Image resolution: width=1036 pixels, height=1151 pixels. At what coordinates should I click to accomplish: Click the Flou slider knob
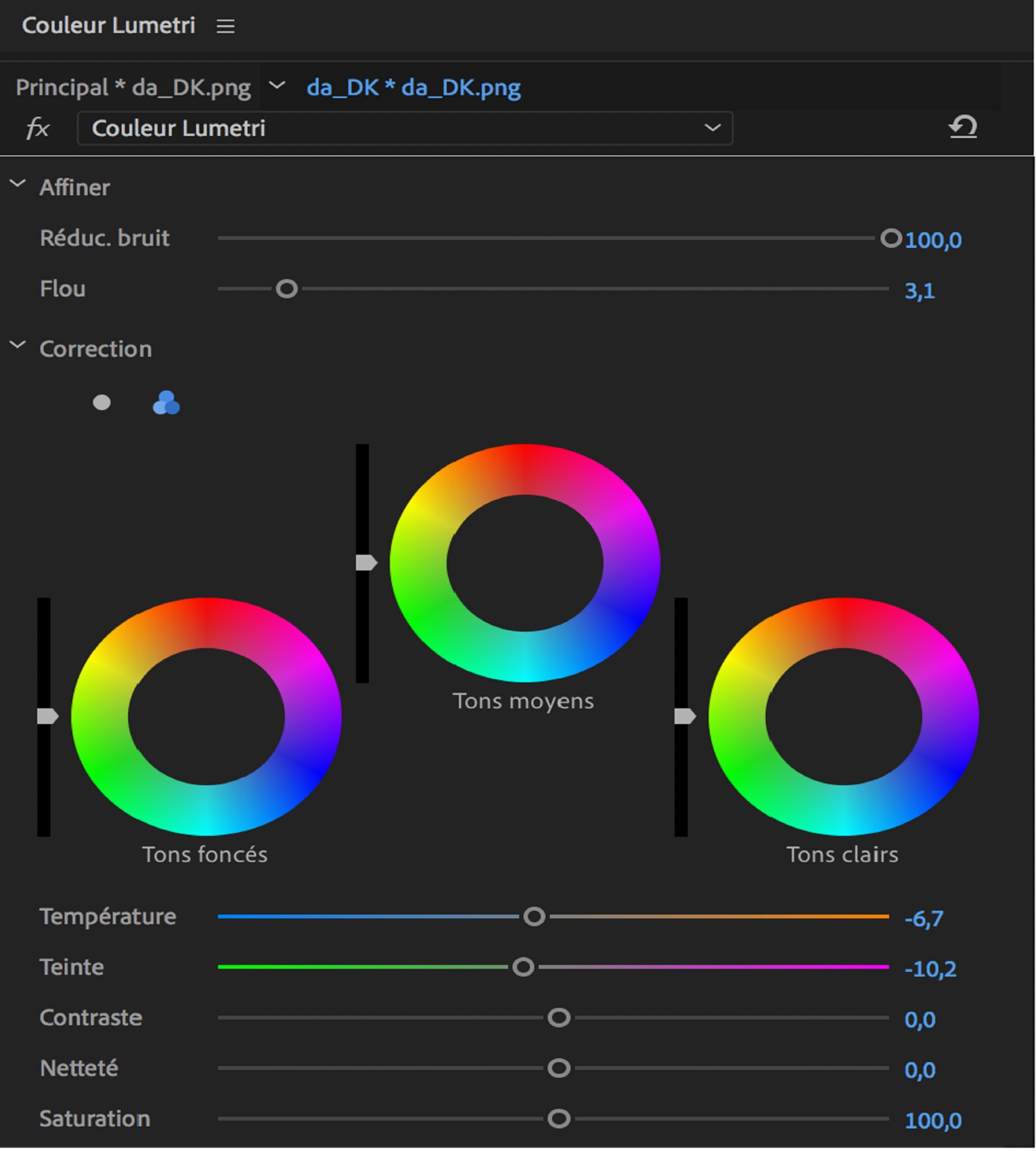[287, 289]
